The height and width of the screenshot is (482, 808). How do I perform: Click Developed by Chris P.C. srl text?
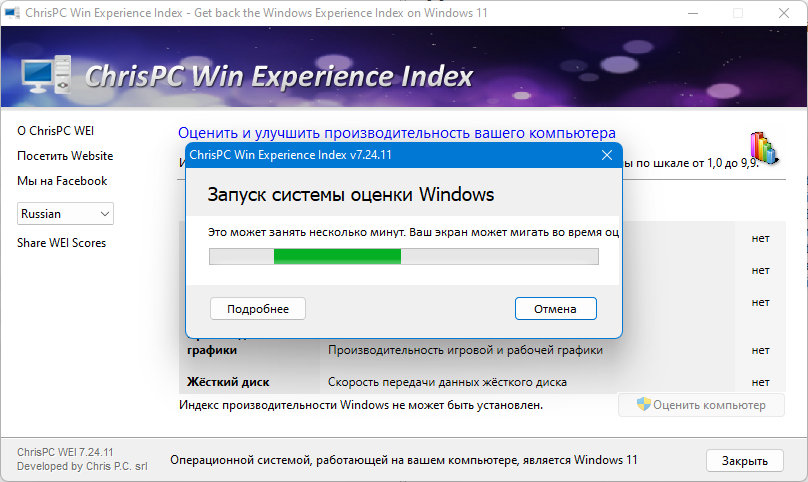coord(82,466)
